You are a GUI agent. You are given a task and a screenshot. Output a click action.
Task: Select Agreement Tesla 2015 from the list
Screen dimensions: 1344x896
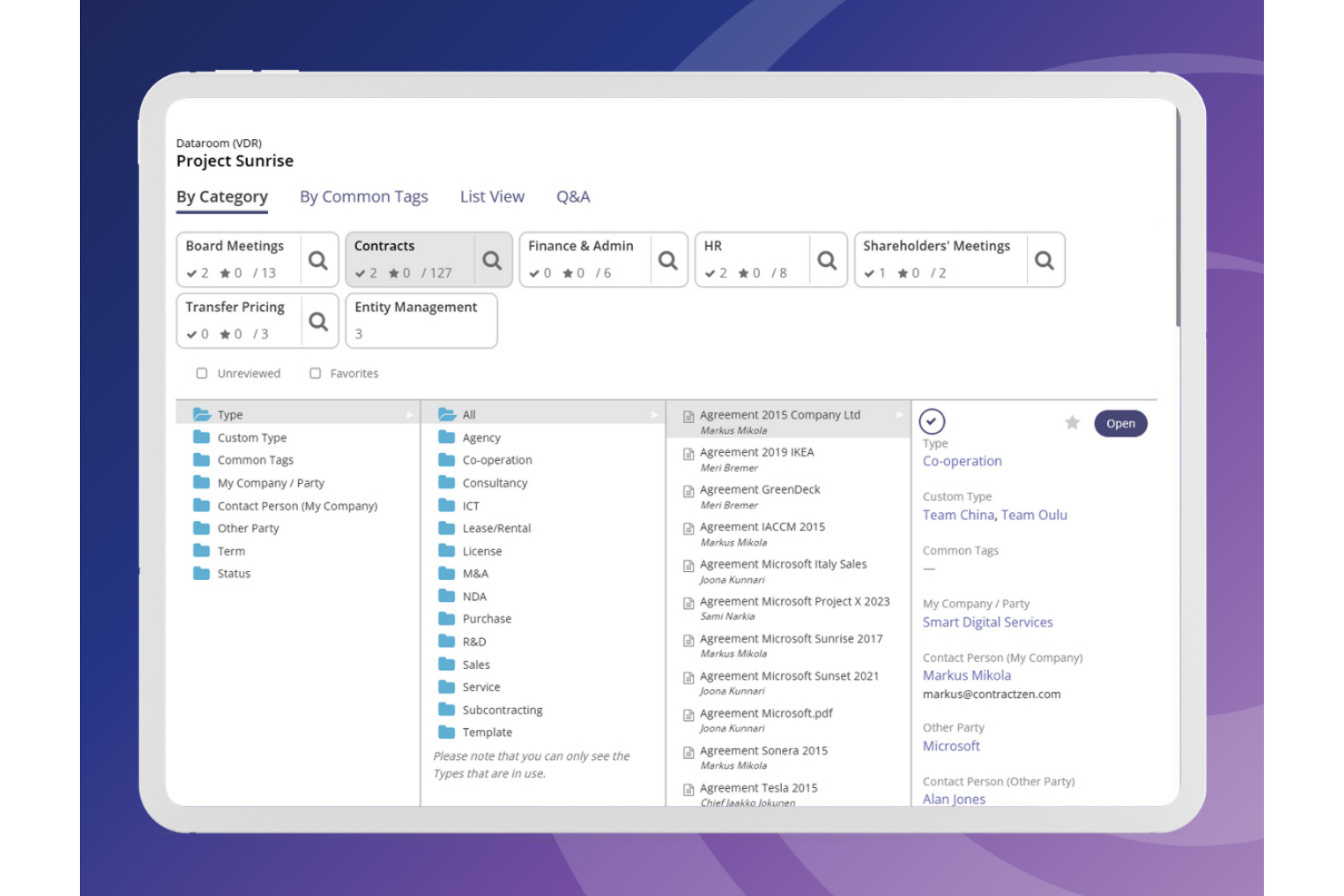759,788
